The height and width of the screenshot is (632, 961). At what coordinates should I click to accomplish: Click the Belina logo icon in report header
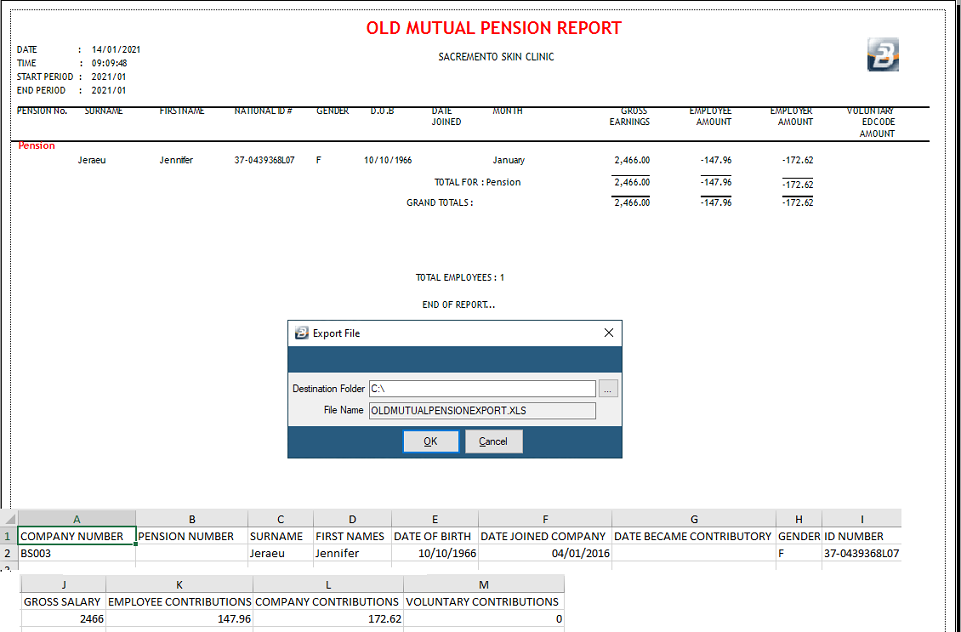pos(883,55)
